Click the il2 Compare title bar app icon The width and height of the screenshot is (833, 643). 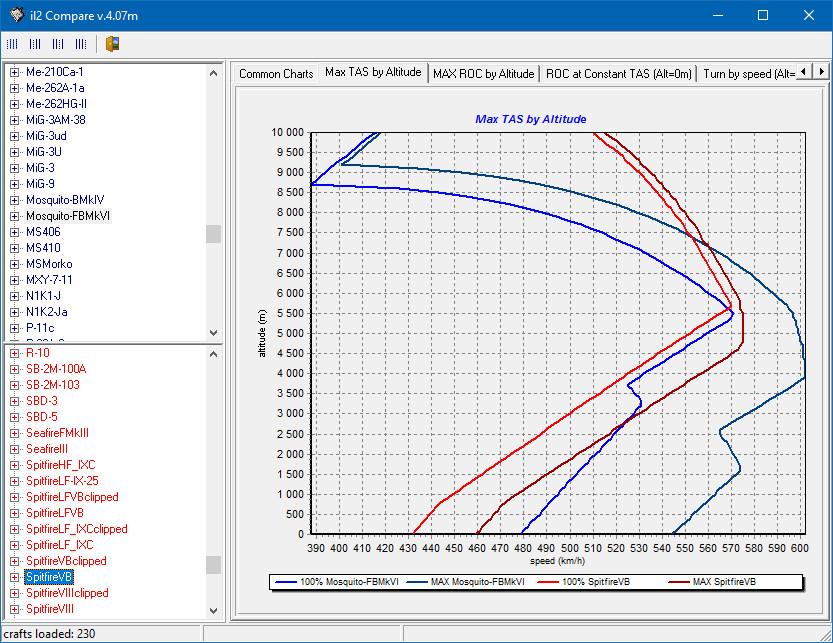coord(16,15)
